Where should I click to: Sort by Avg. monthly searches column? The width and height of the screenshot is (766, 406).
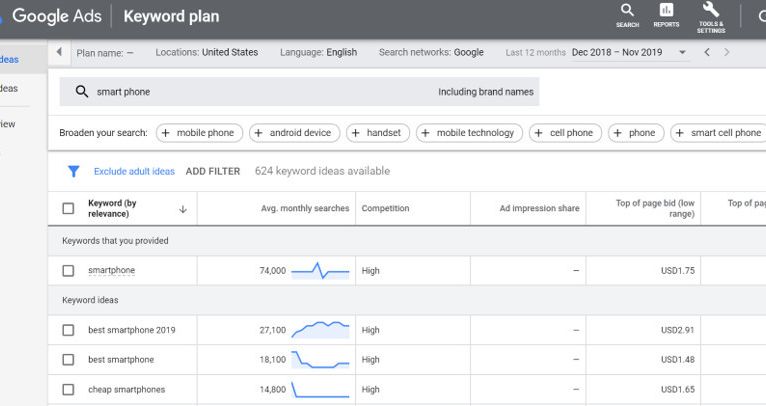tap(304, 208)
